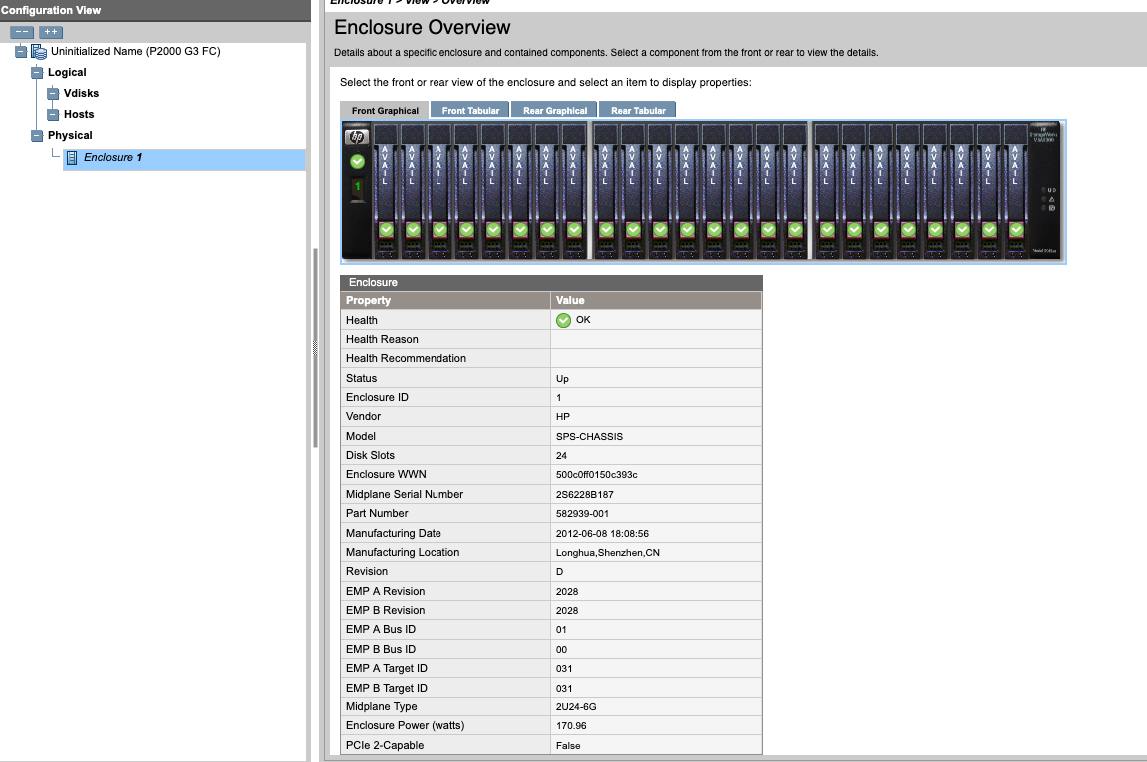Image resolution: width=1147 pixels, height=762 pixels.
Task: Select the leftmost disk drive in enclosure
Action: tap(386, 190)
